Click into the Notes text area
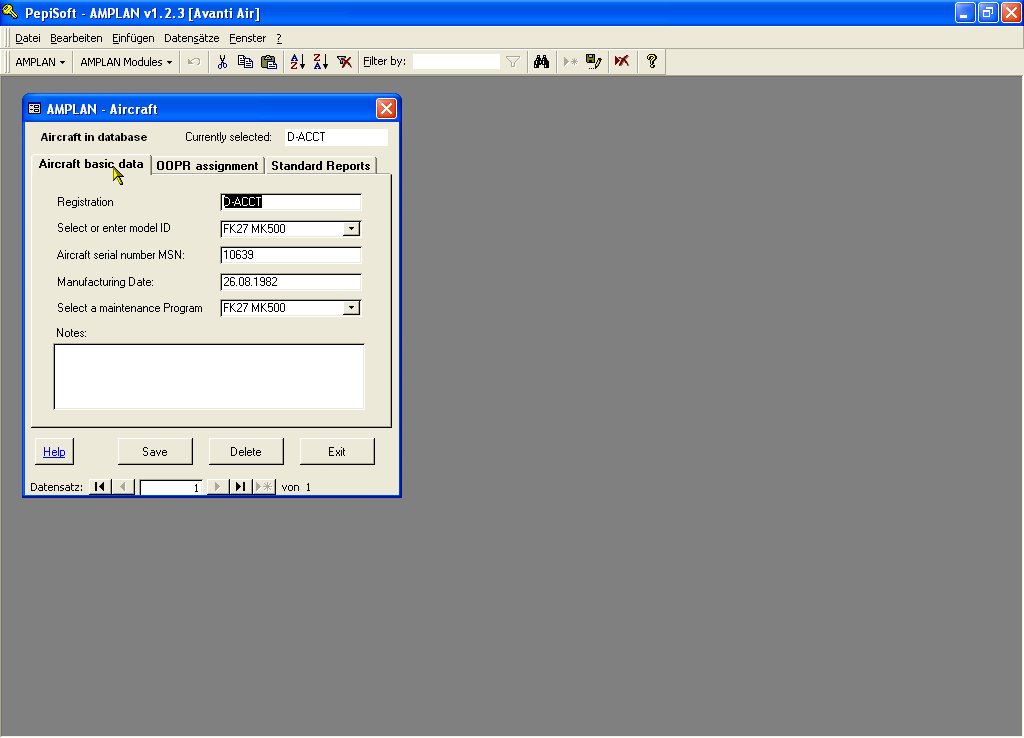1024x738 pixels. click(208, 376)
